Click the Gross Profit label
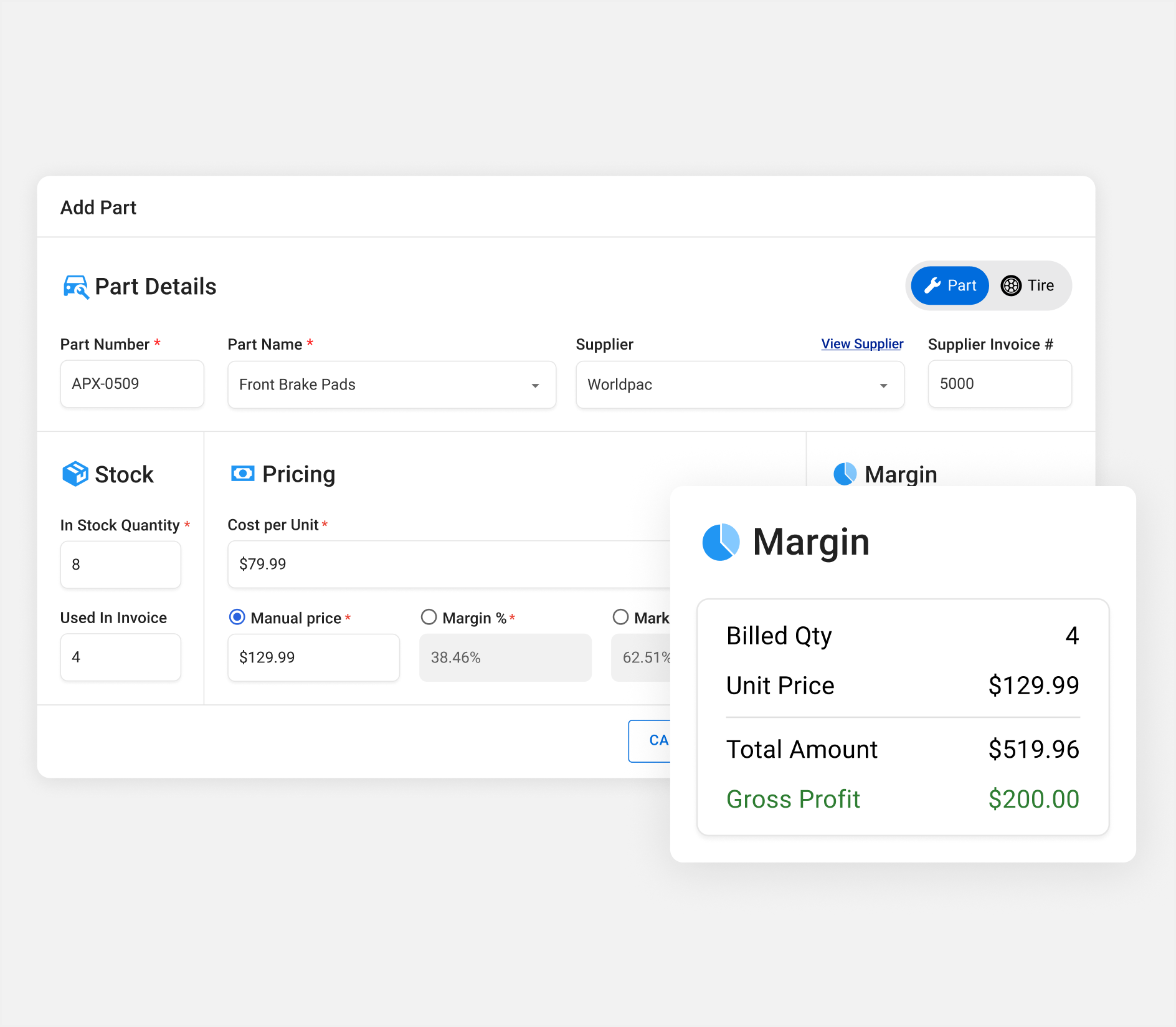 [793, 799]
